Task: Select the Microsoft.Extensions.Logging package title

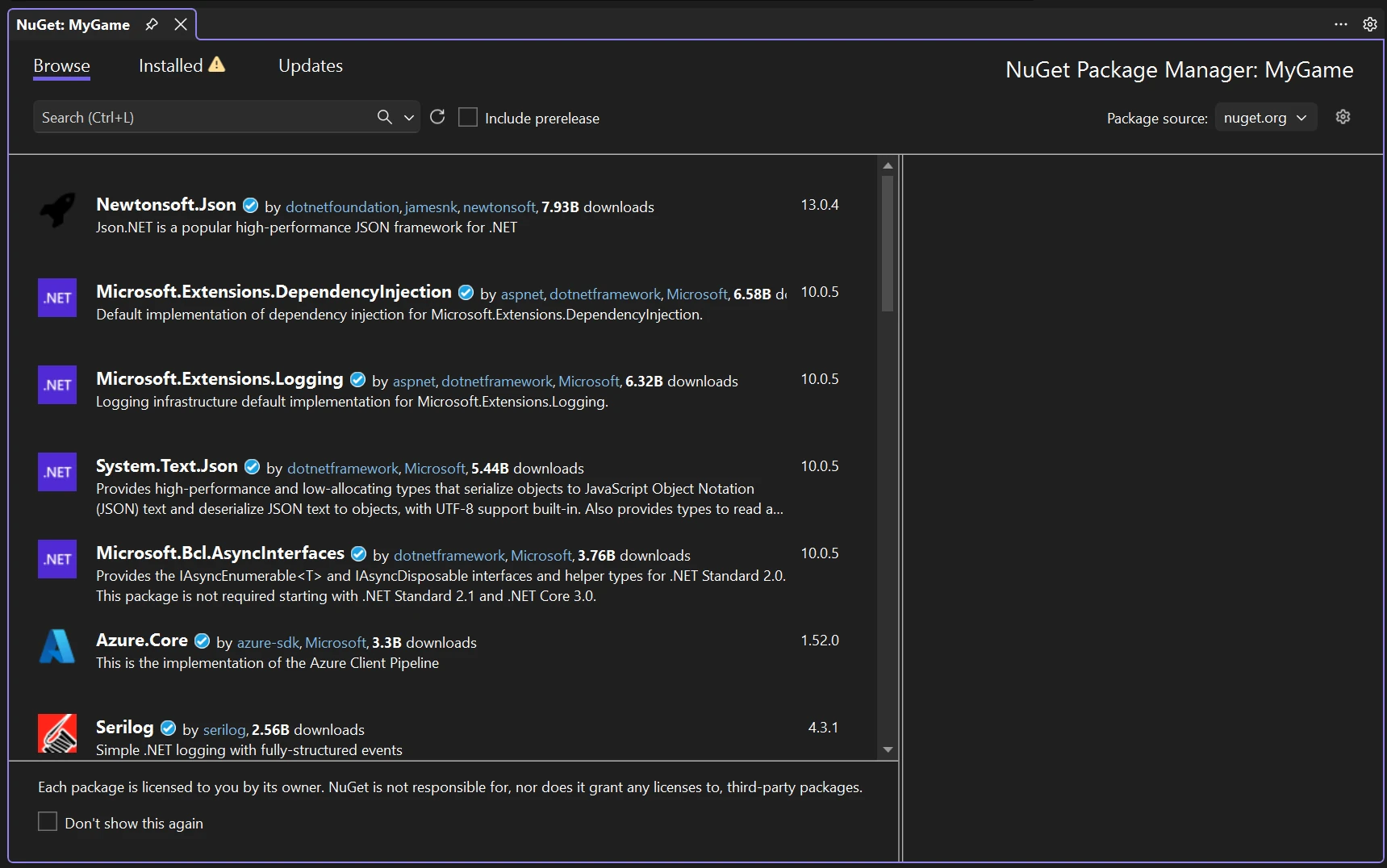Action: point(219,379)
